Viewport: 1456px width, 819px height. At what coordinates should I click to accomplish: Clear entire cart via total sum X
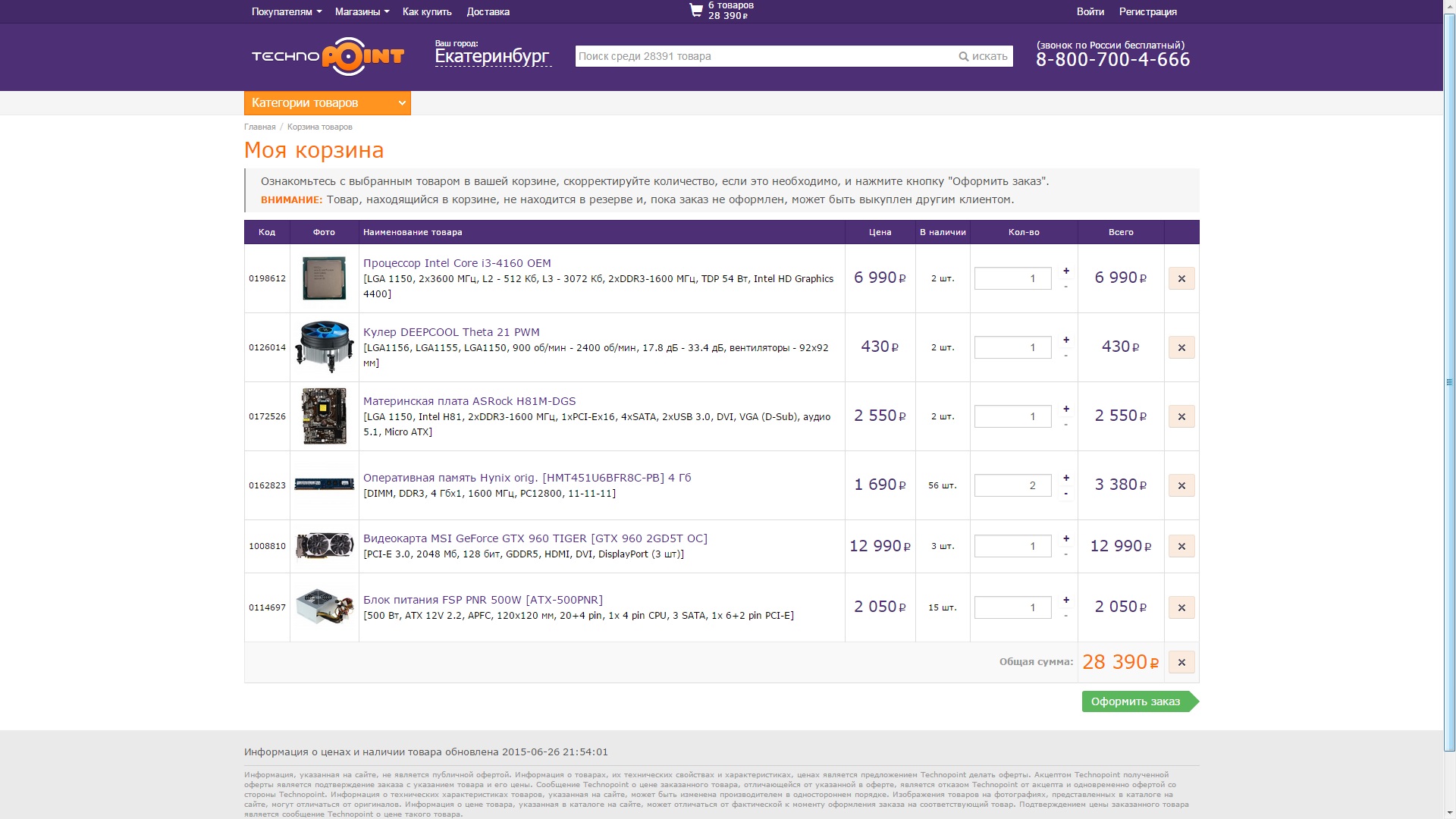point(1181,662)
